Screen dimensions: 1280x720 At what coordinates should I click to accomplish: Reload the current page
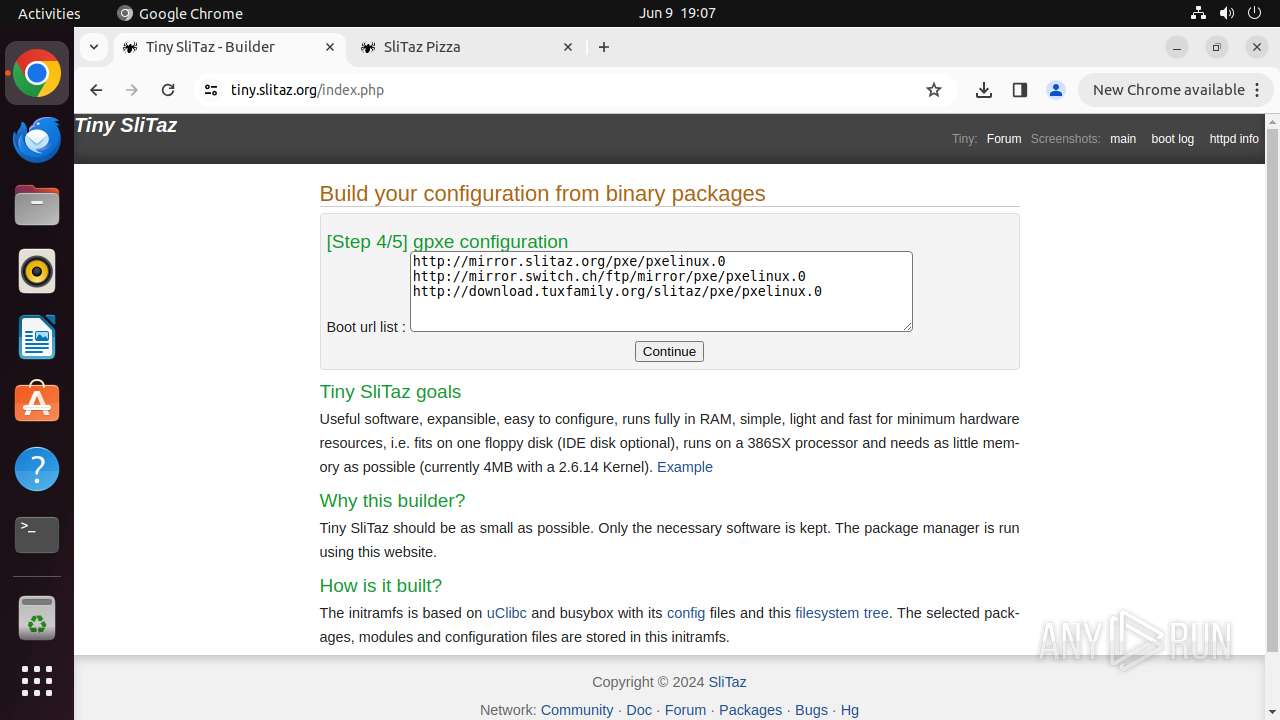click(168, 90)
